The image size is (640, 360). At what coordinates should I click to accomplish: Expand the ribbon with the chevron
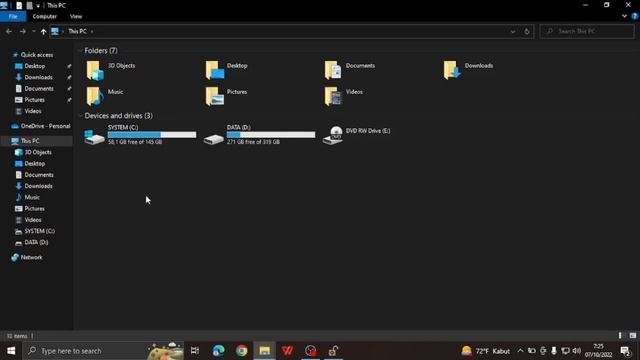624,16
